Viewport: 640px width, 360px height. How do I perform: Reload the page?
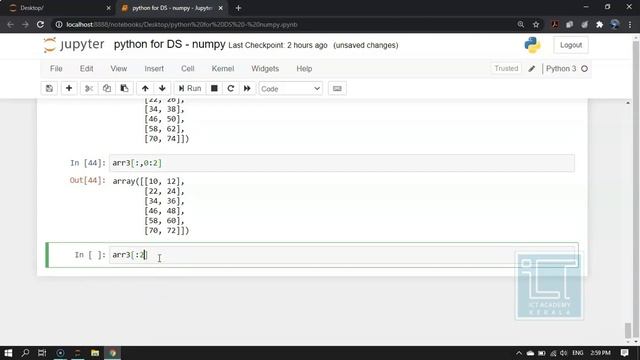[40, 24]
